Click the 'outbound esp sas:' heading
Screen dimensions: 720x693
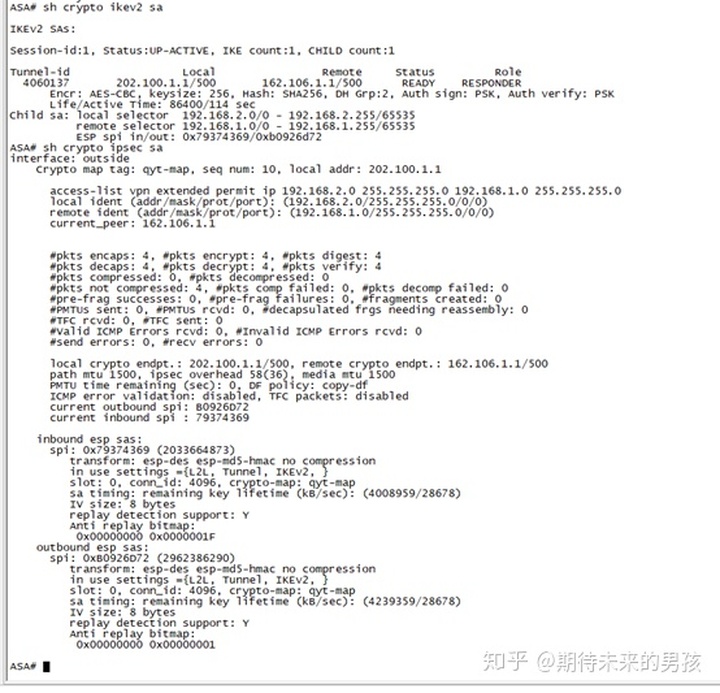(93, 547)
